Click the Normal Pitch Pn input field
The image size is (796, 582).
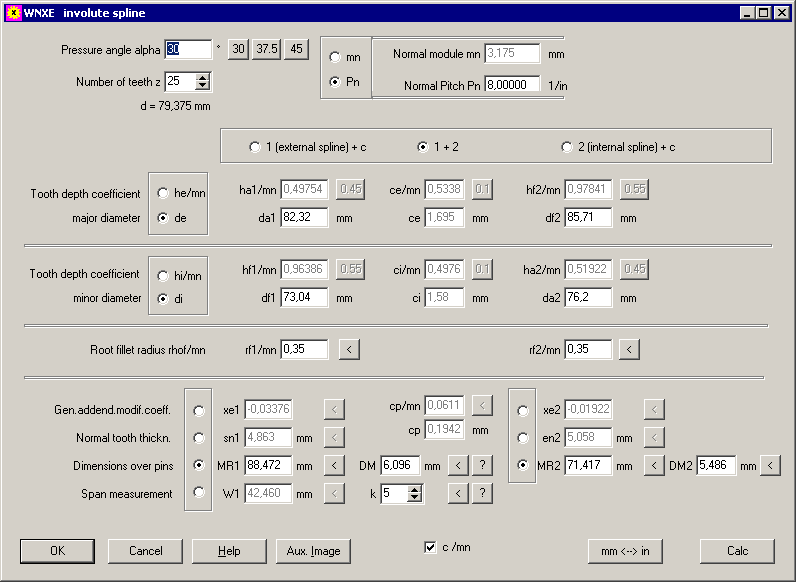[512, 85]
